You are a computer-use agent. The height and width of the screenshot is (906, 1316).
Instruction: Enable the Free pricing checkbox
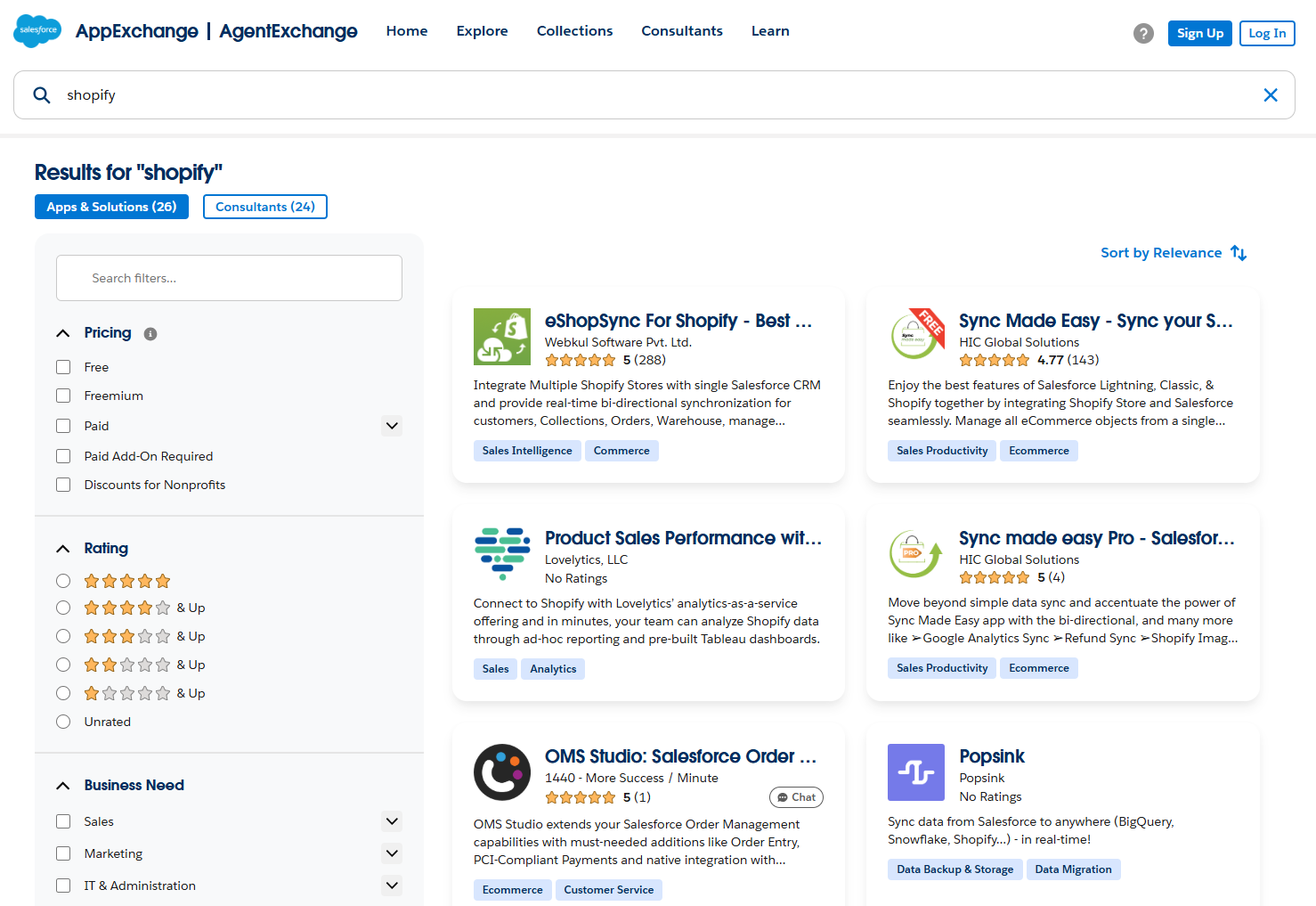[63, 367]
